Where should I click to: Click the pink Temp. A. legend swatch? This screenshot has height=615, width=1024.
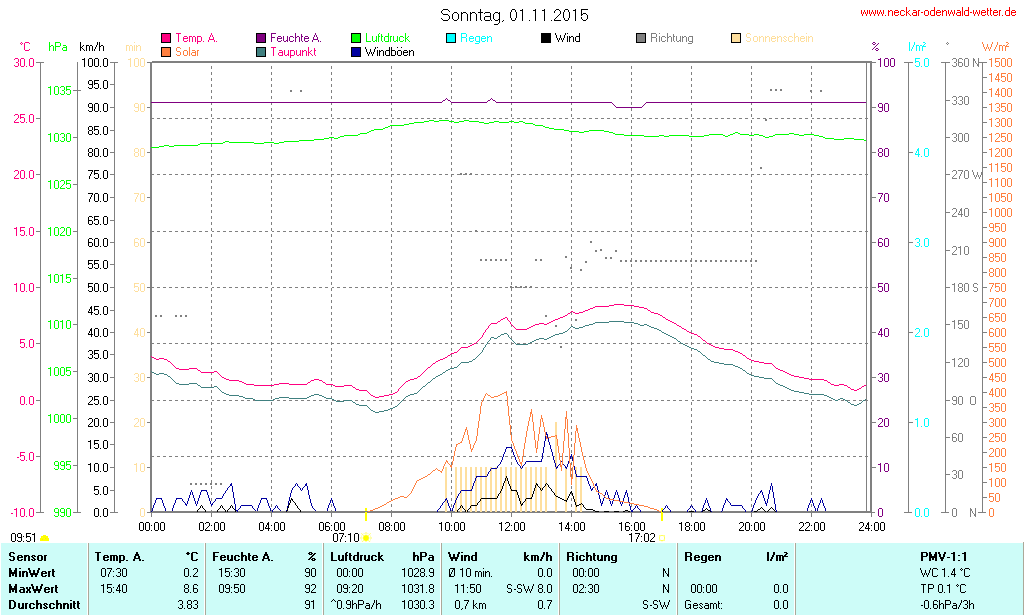point(166,38)
